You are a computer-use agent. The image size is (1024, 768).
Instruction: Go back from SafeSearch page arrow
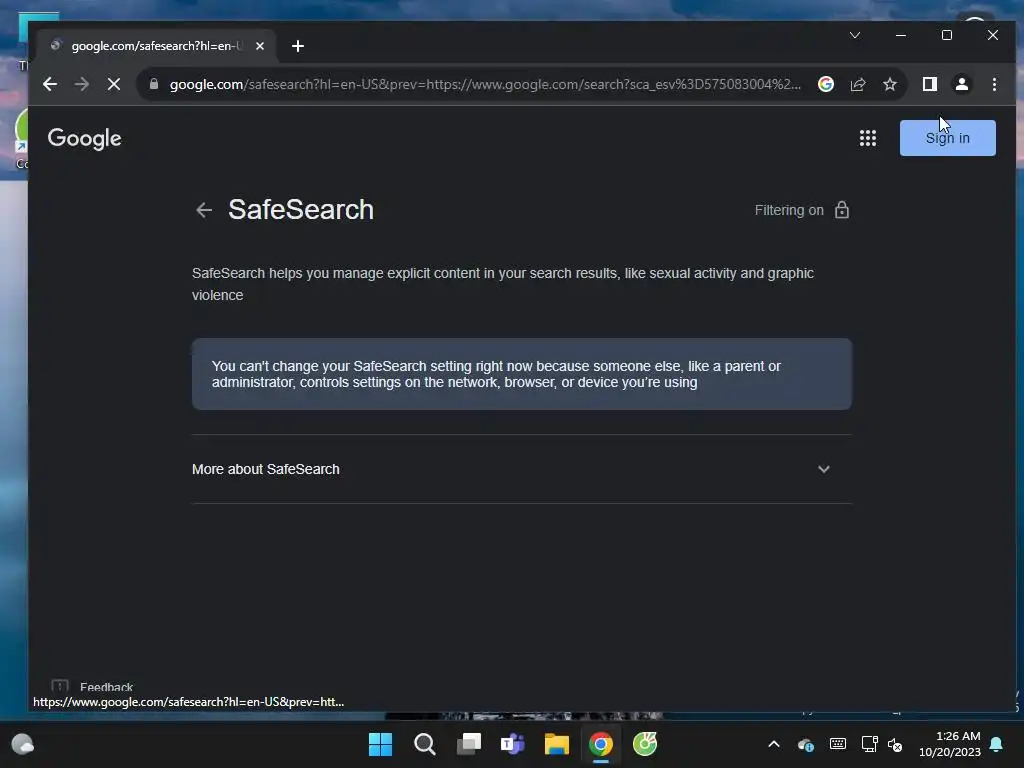coord(204,210)
